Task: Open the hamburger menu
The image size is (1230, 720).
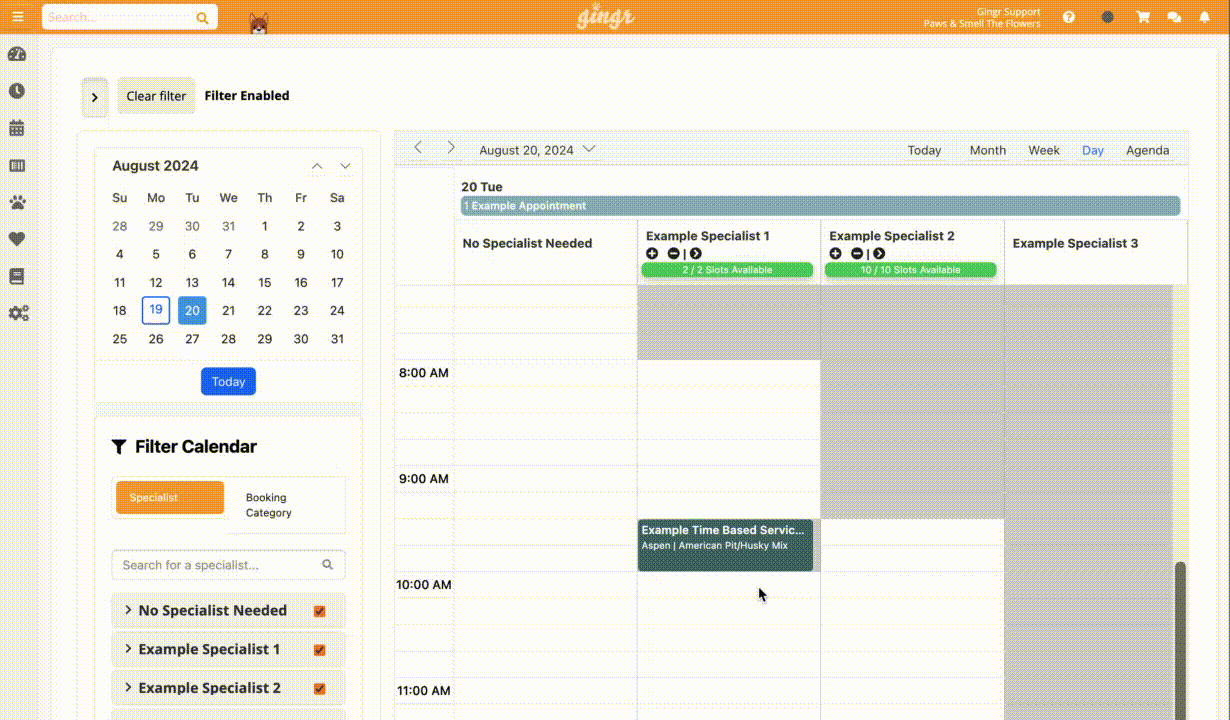Action: (17, 17)
